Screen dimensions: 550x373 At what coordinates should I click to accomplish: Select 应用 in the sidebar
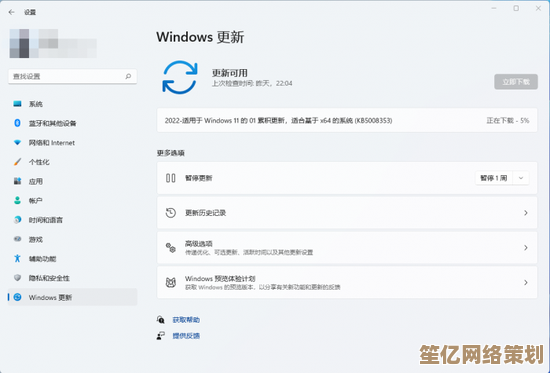click(x=72, y=181)
